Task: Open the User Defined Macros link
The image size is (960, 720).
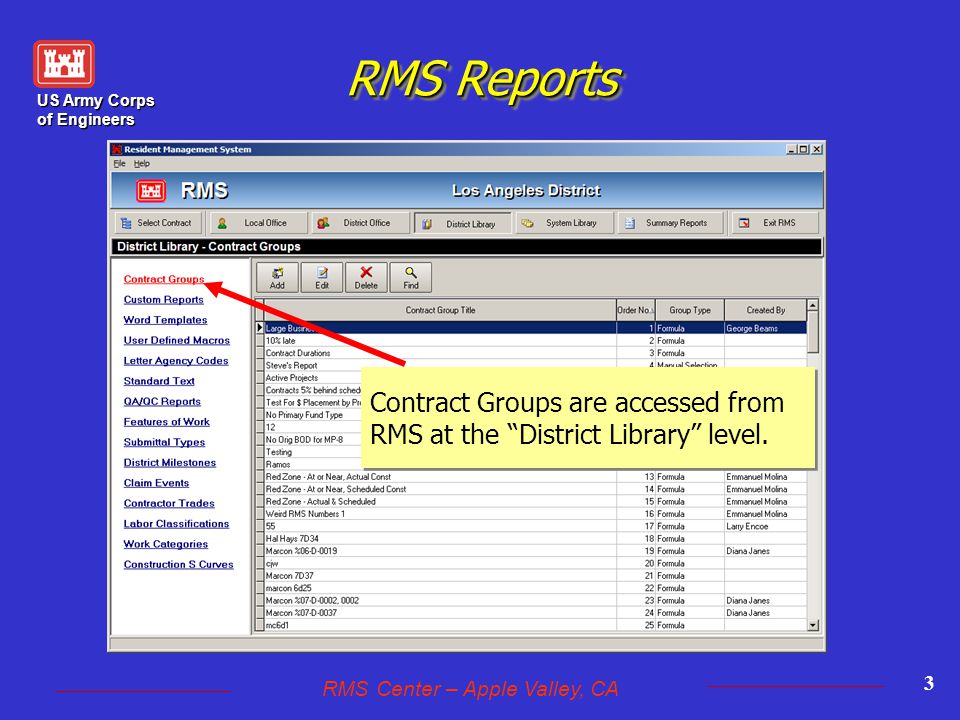Action: tap(176, 340)
